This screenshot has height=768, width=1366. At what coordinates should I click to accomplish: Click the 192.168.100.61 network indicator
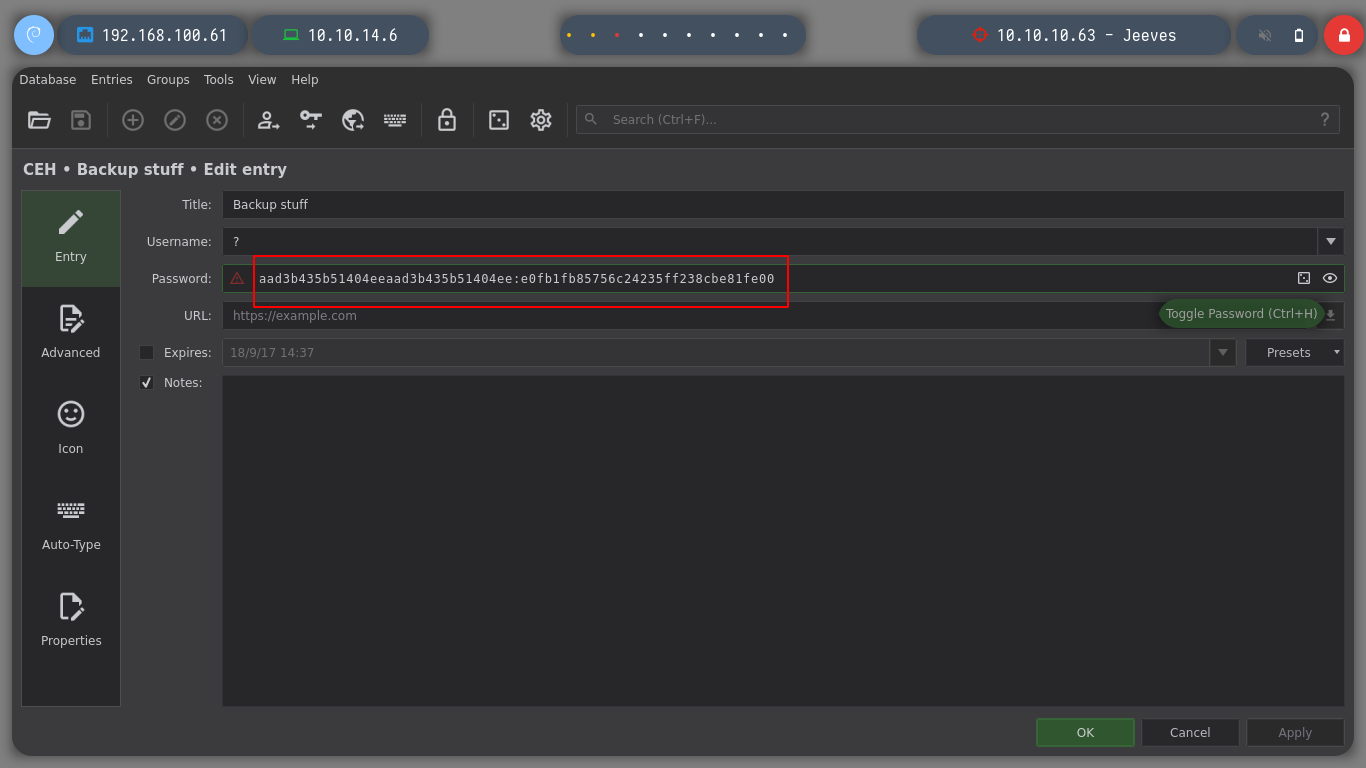pos(153,35)
